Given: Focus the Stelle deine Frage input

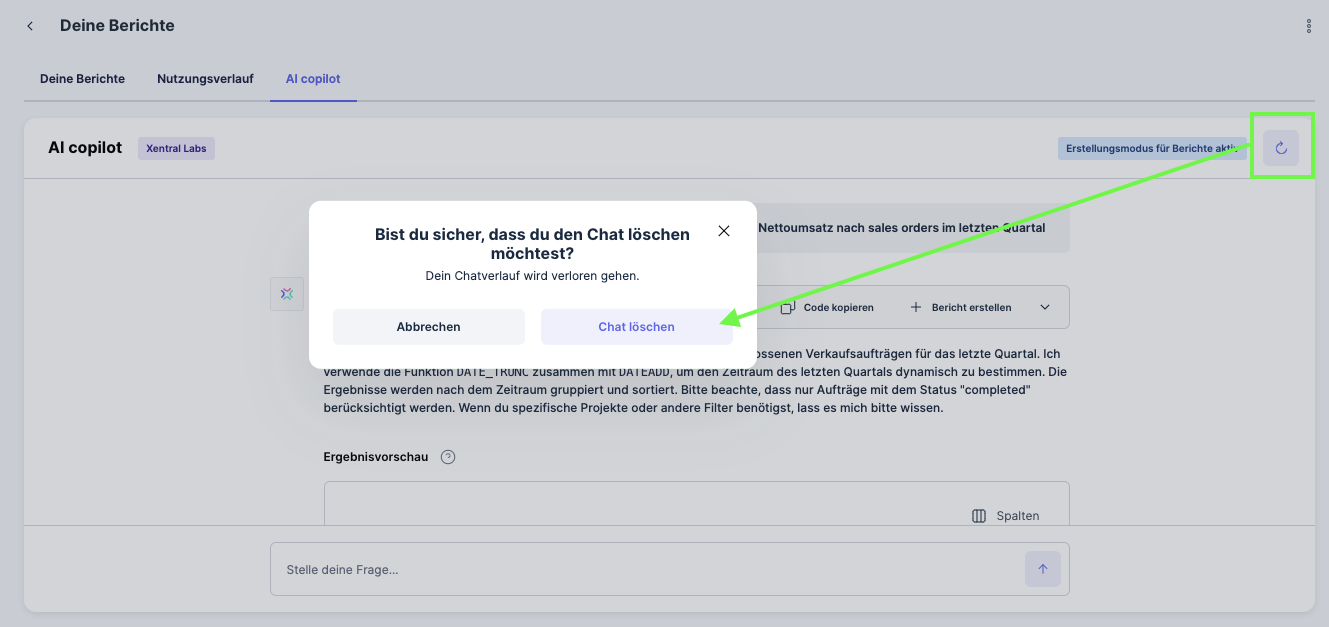Looking at the screenshot, I should tap(647, 569).
